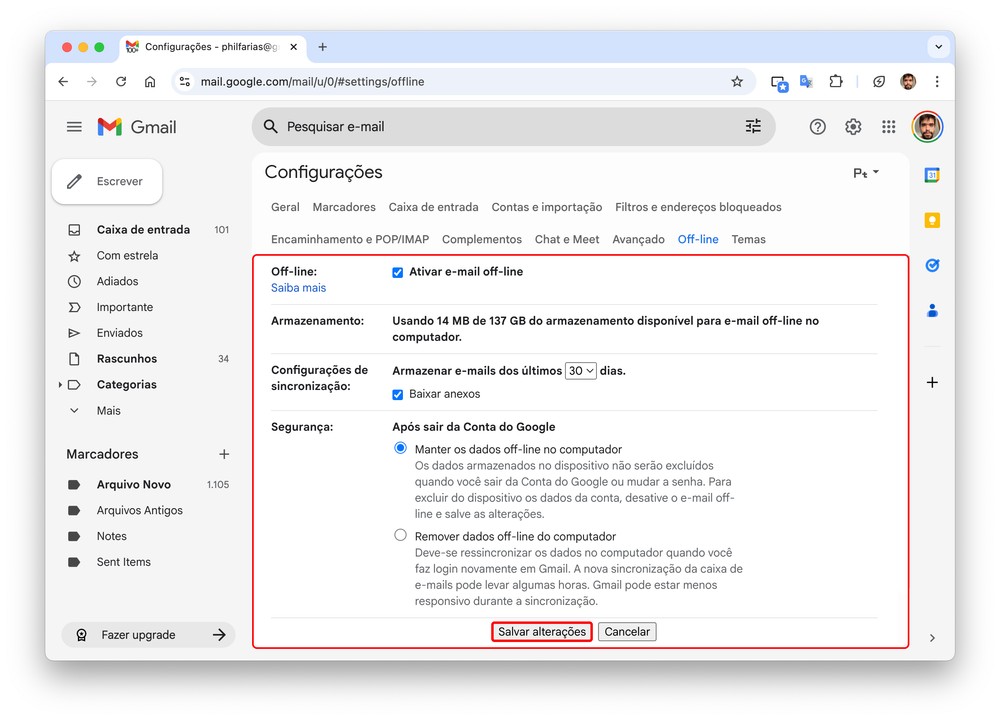Click the search filter options icon

click(753, 127)
